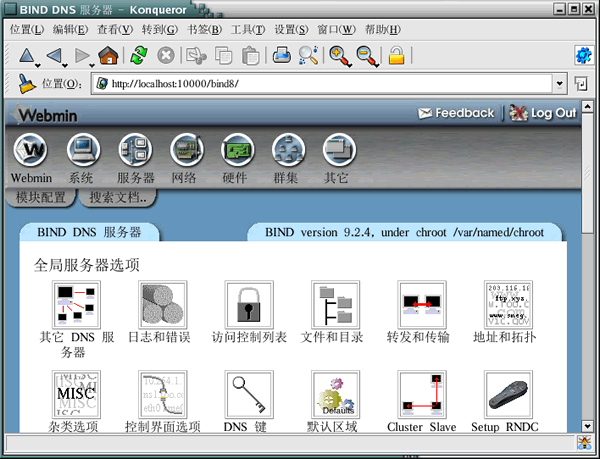The height and width of the screenshot is (459, 600).
Task: Click the Copy toolbar icon
Action: pos(223,55)
